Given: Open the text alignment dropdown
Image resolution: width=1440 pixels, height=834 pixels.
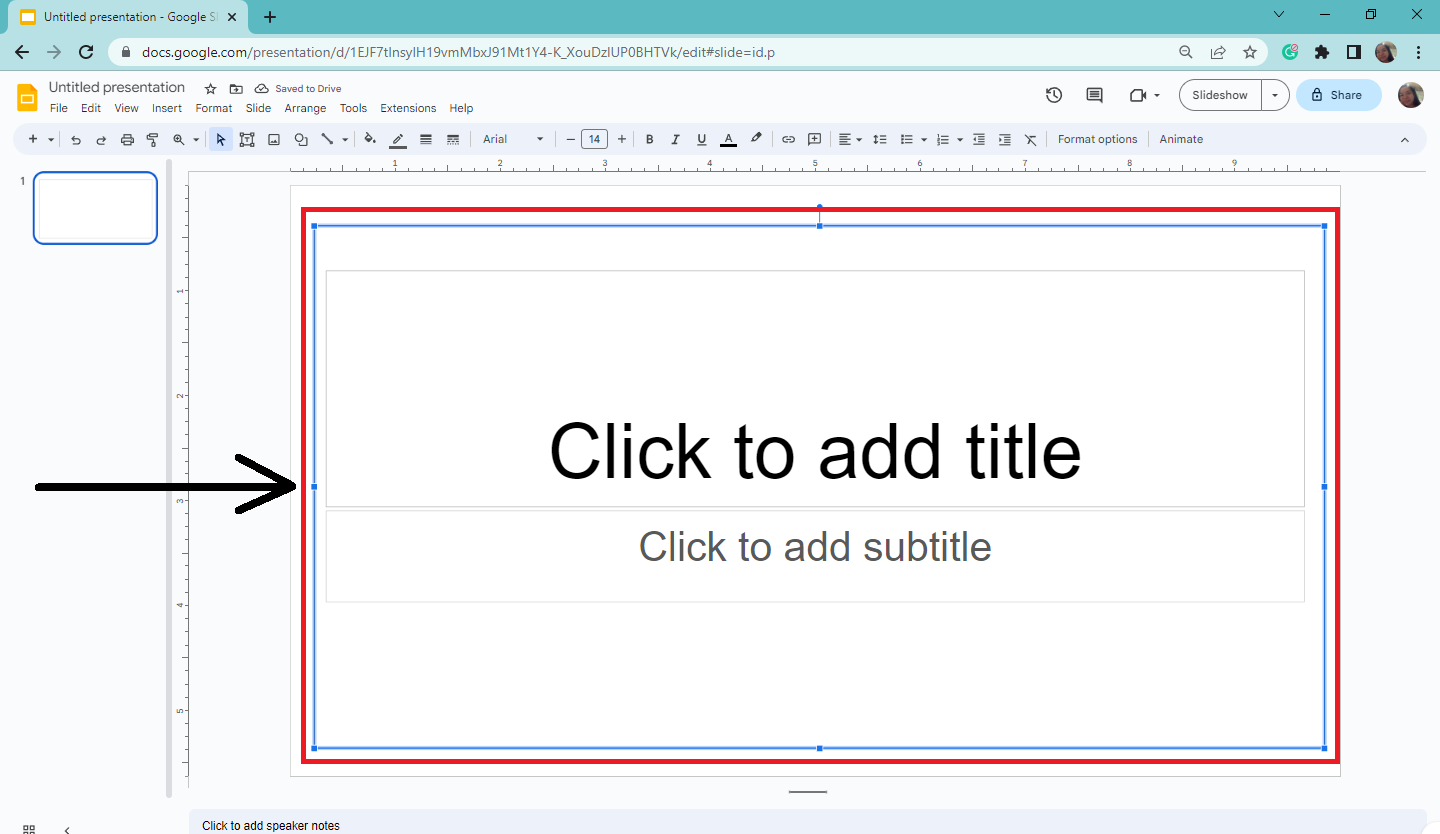Looking at the screenshot, I should click(851, 139).
